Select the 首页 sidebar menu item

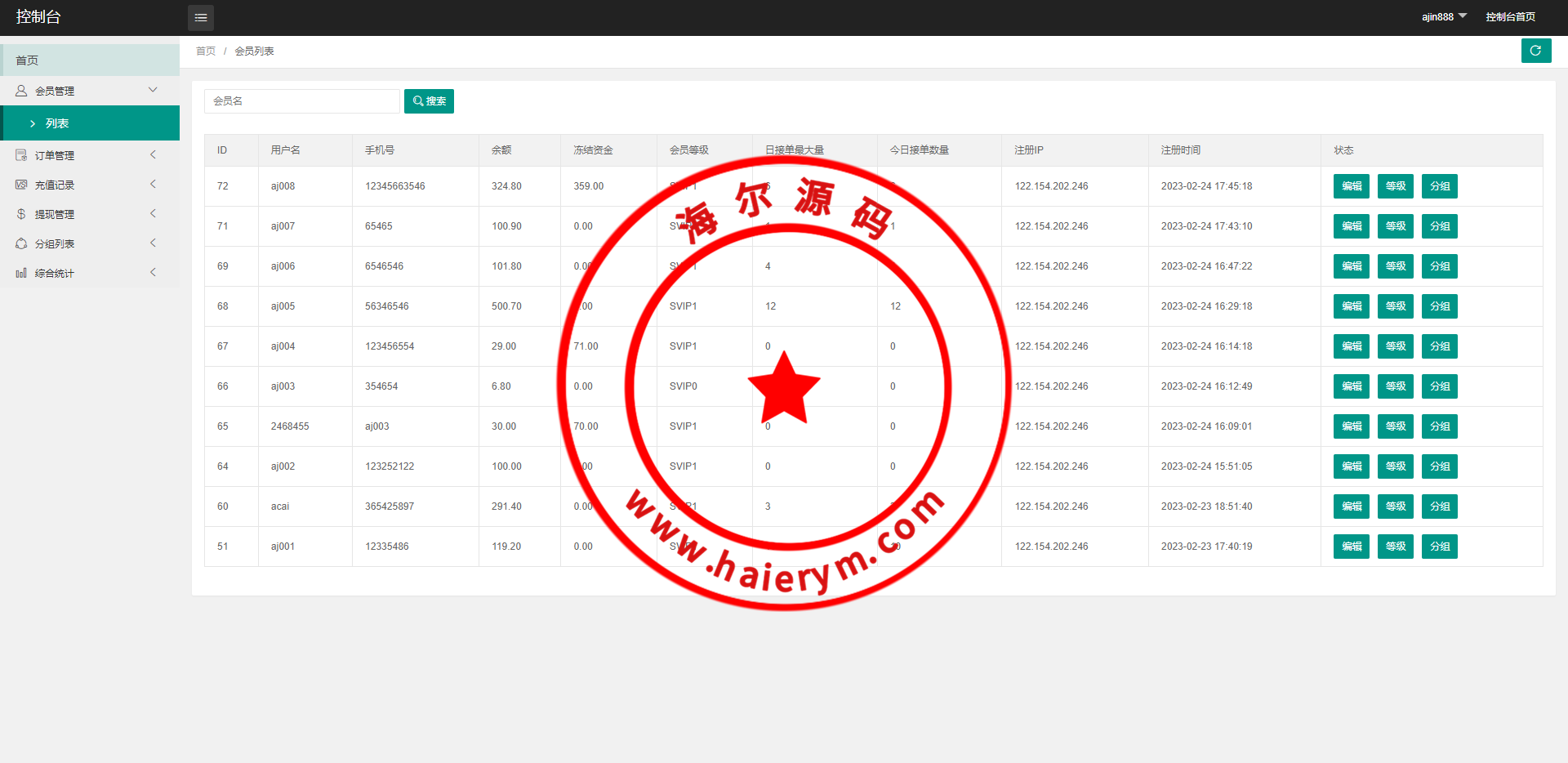(90, 60)
